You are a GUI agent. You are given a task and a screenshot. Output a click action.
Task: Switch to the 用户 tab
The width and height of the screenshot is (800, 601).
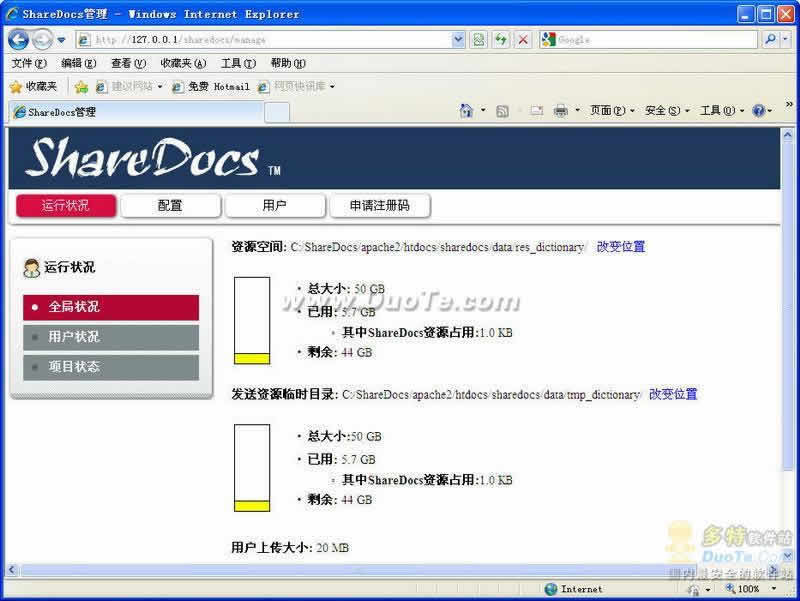click(274, 206)
